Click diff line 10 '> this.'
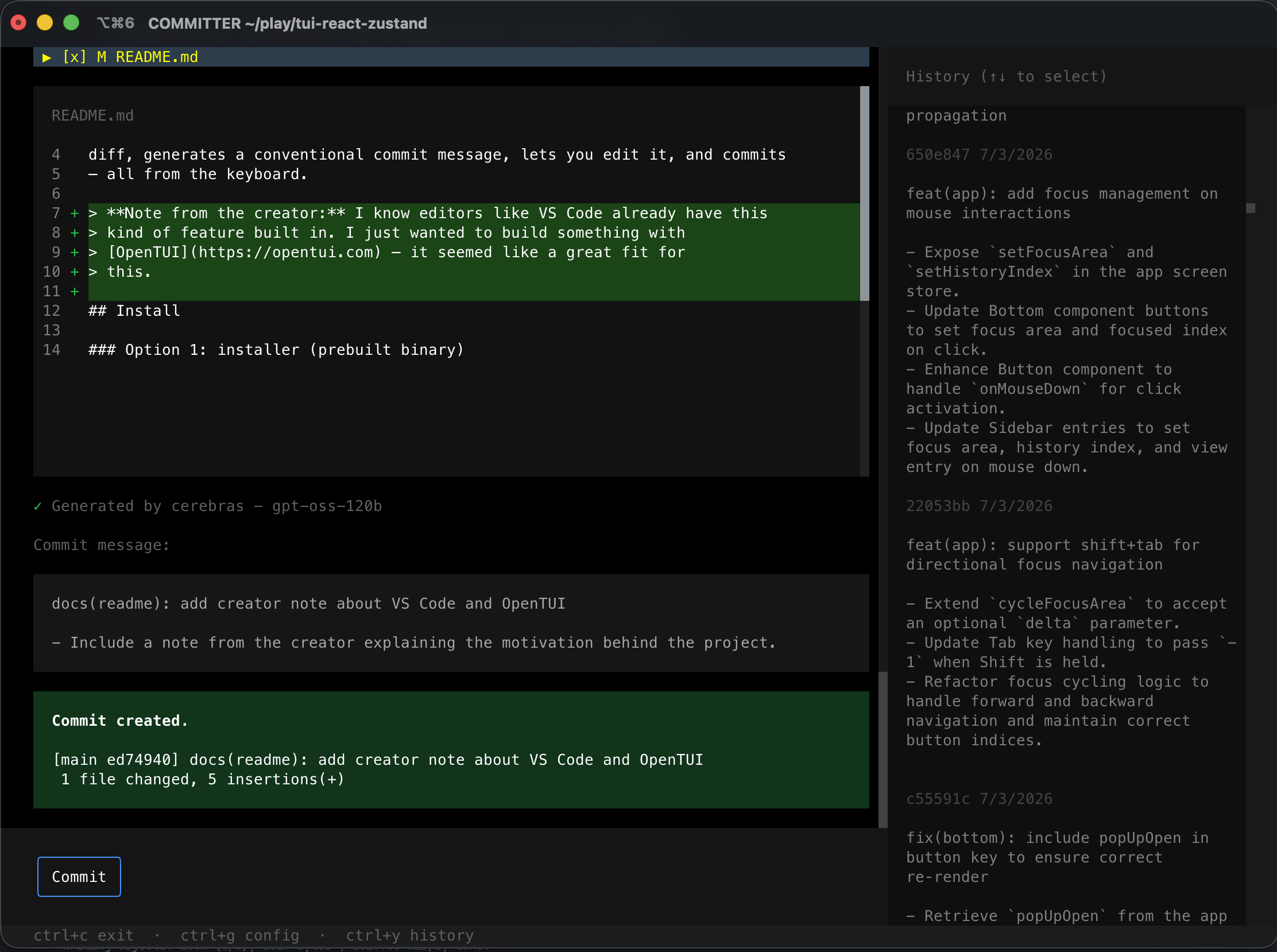Viewport: 1277px width, 952px height. pyautogui.click(x=120, y=272)
